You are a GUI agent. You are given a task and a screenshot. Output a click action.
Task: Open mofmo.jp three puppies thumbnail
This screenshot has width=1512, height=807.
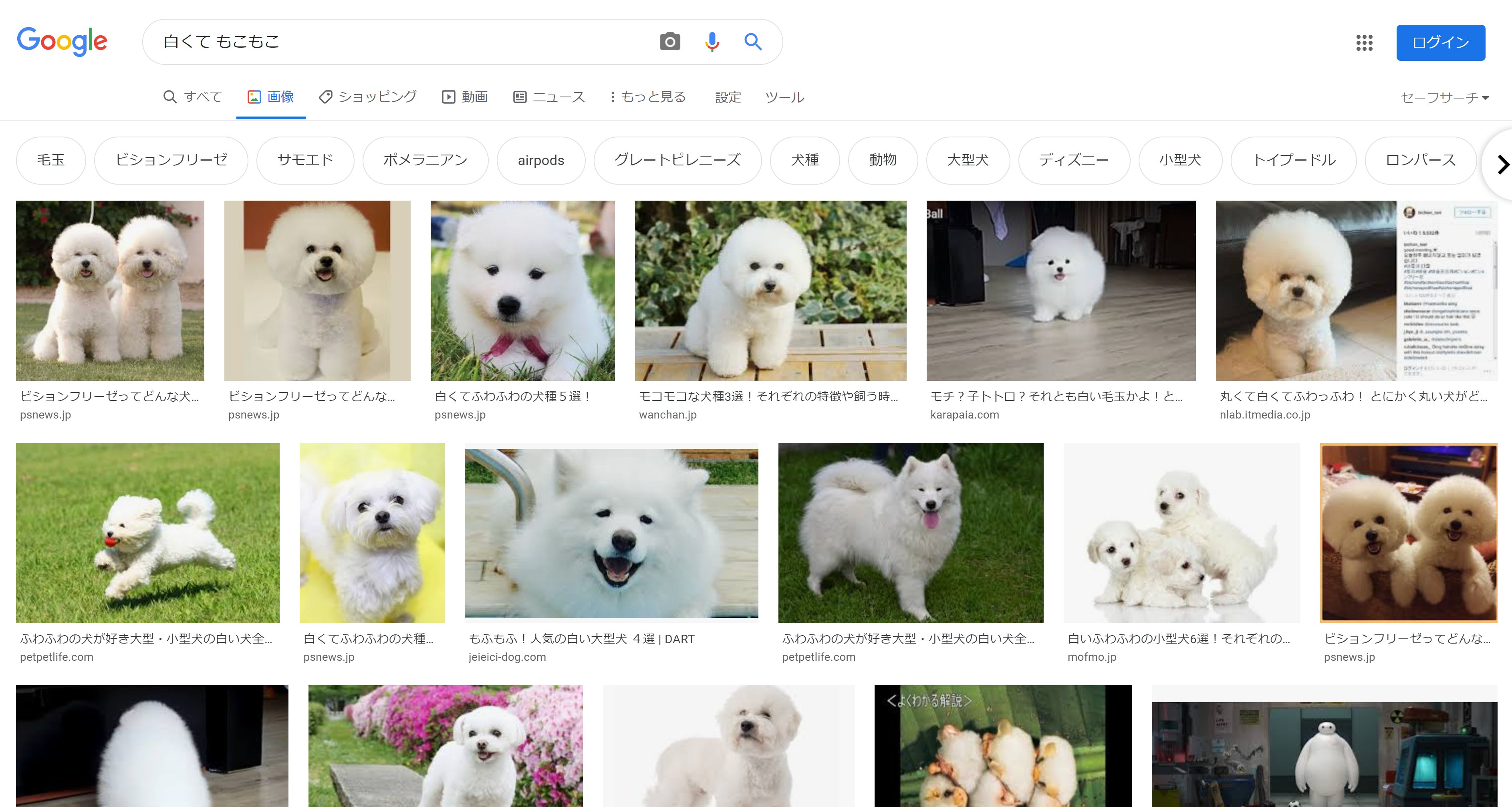1181,533
